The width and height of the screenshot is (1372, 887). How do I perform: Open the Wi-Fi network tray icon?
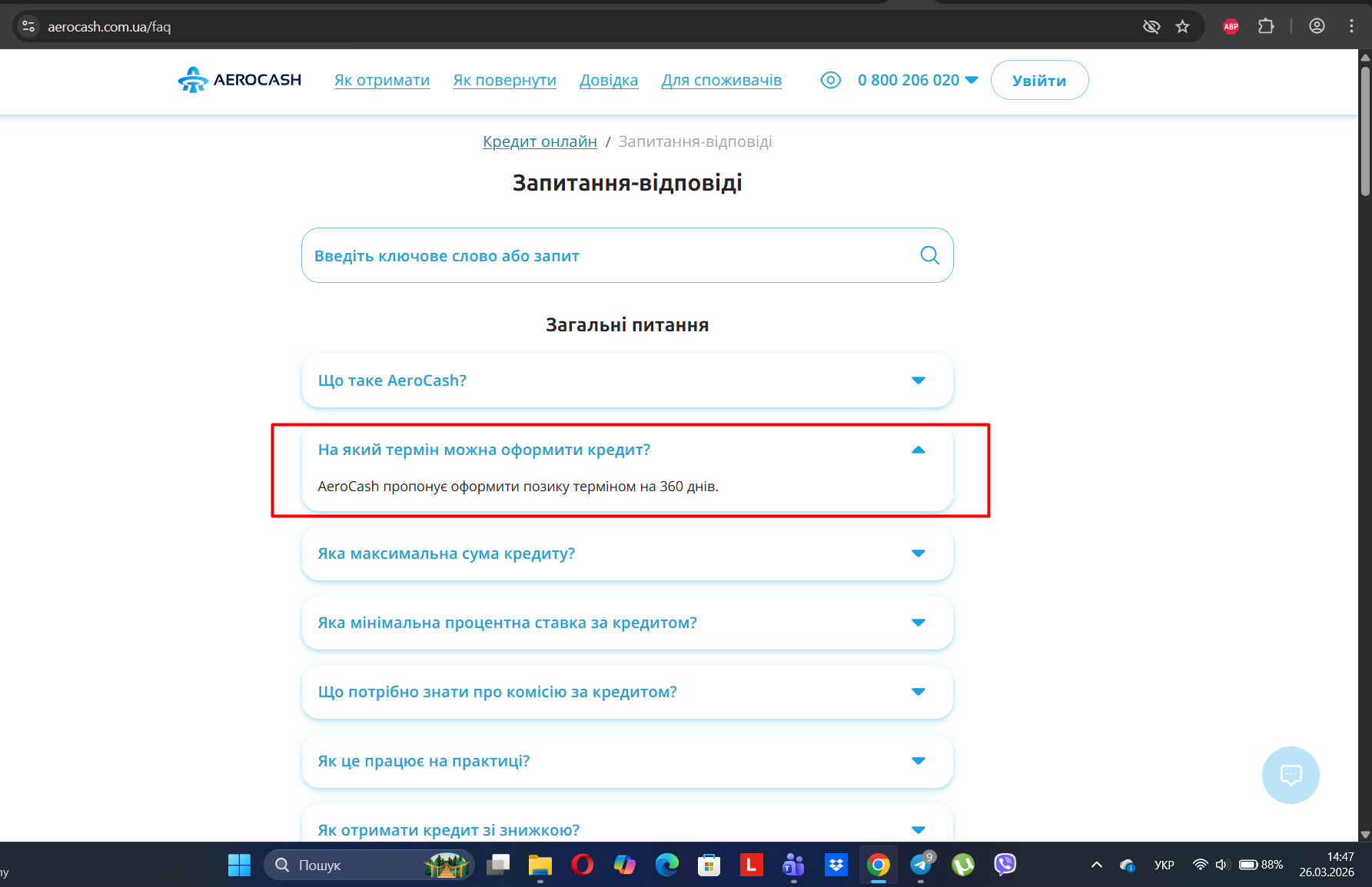tap(1200, 865)
